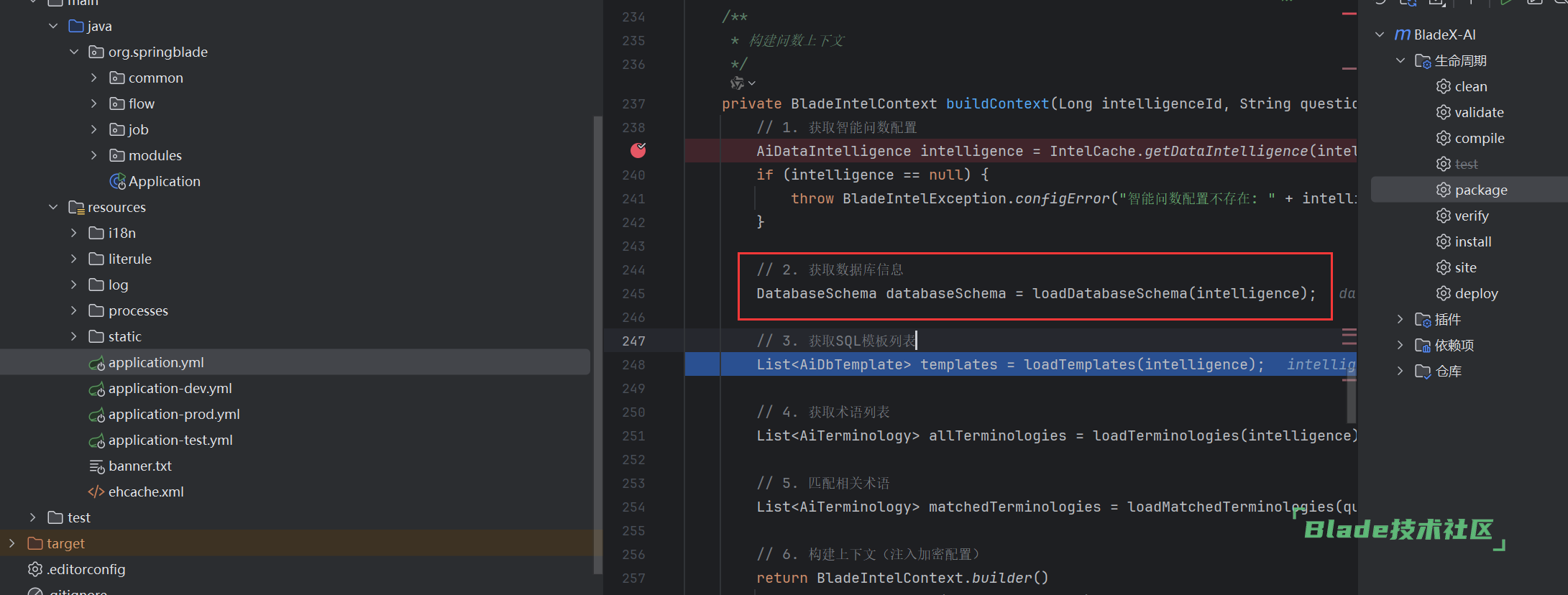Click the editor vertical scrollbar thumb
1568x595 pixels.
(x=1351, y=399)
